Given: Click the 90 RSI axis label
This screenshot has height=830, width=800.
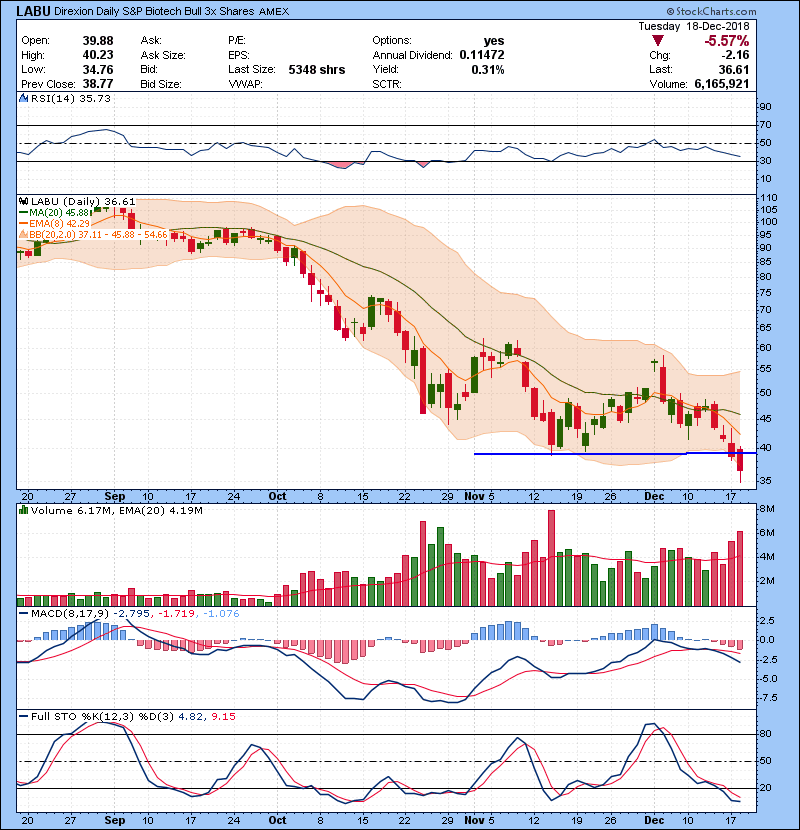Looking at the screenshot, I should click(x=766, y=106).
